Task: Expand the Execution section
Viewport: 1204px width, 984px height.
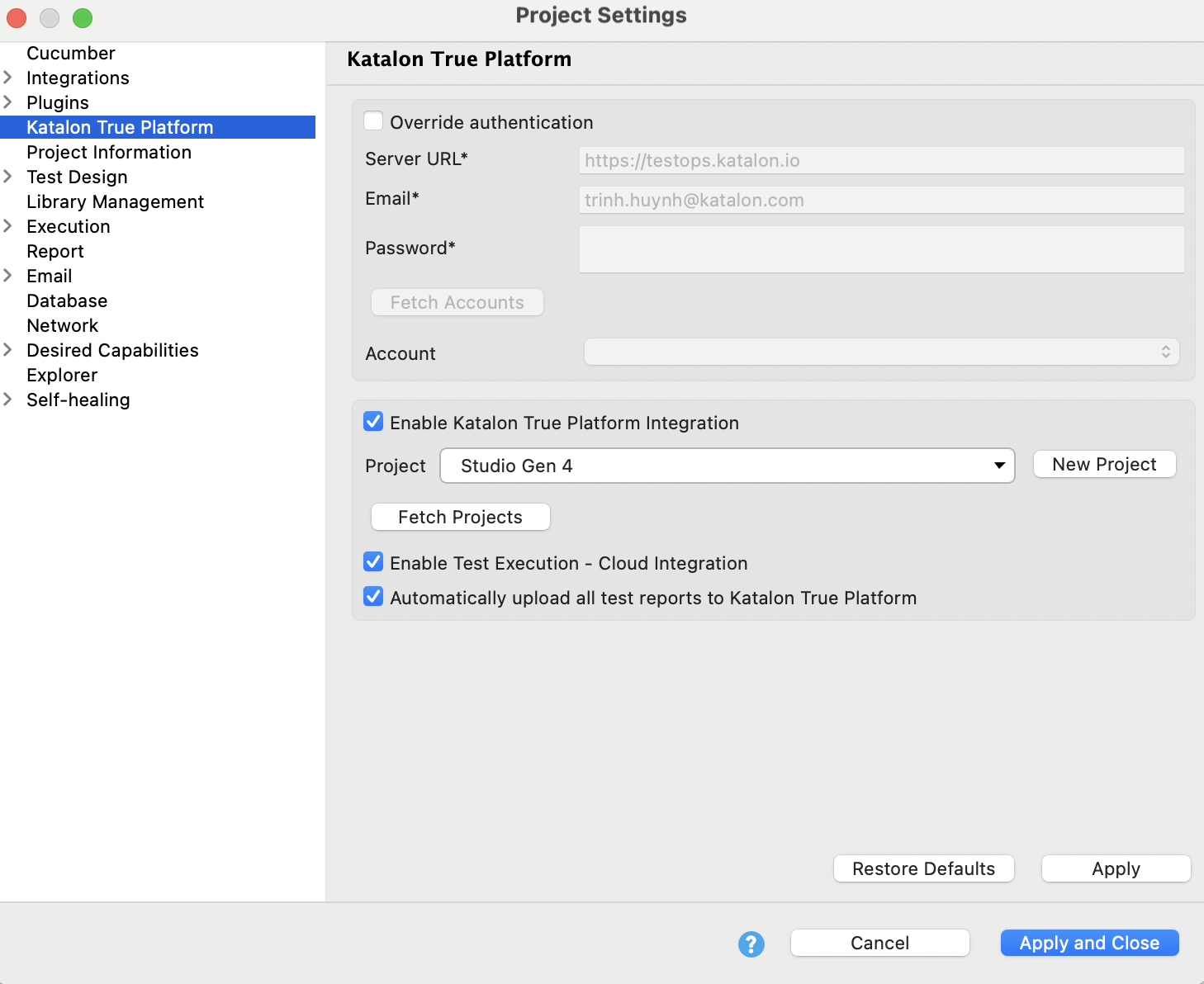Action: point(8,226)
